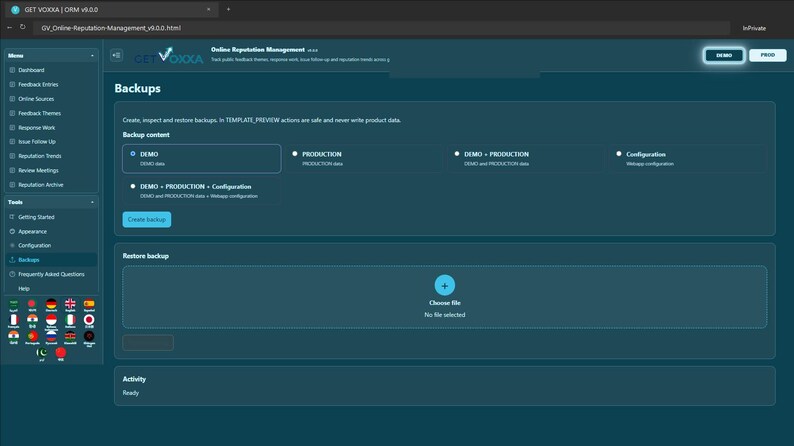Image resolution: width=794 pixels, height=446 pixels.
Task: Switch to PROD mode in the header
Action: [x=767, y=55]
